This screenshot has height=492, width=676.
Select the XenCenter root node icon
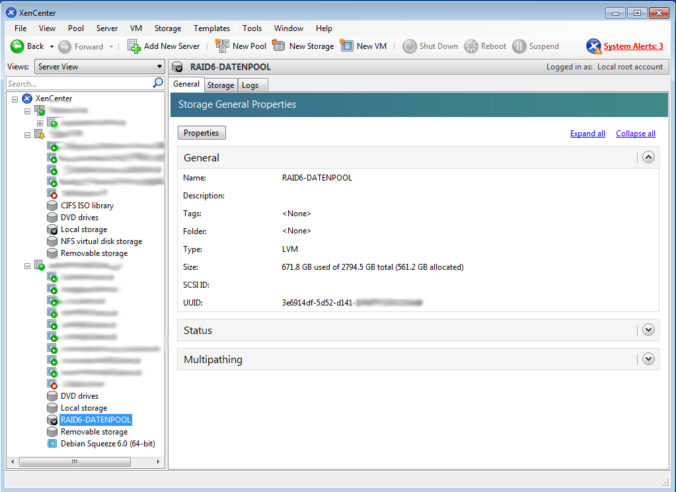(27, 98)
